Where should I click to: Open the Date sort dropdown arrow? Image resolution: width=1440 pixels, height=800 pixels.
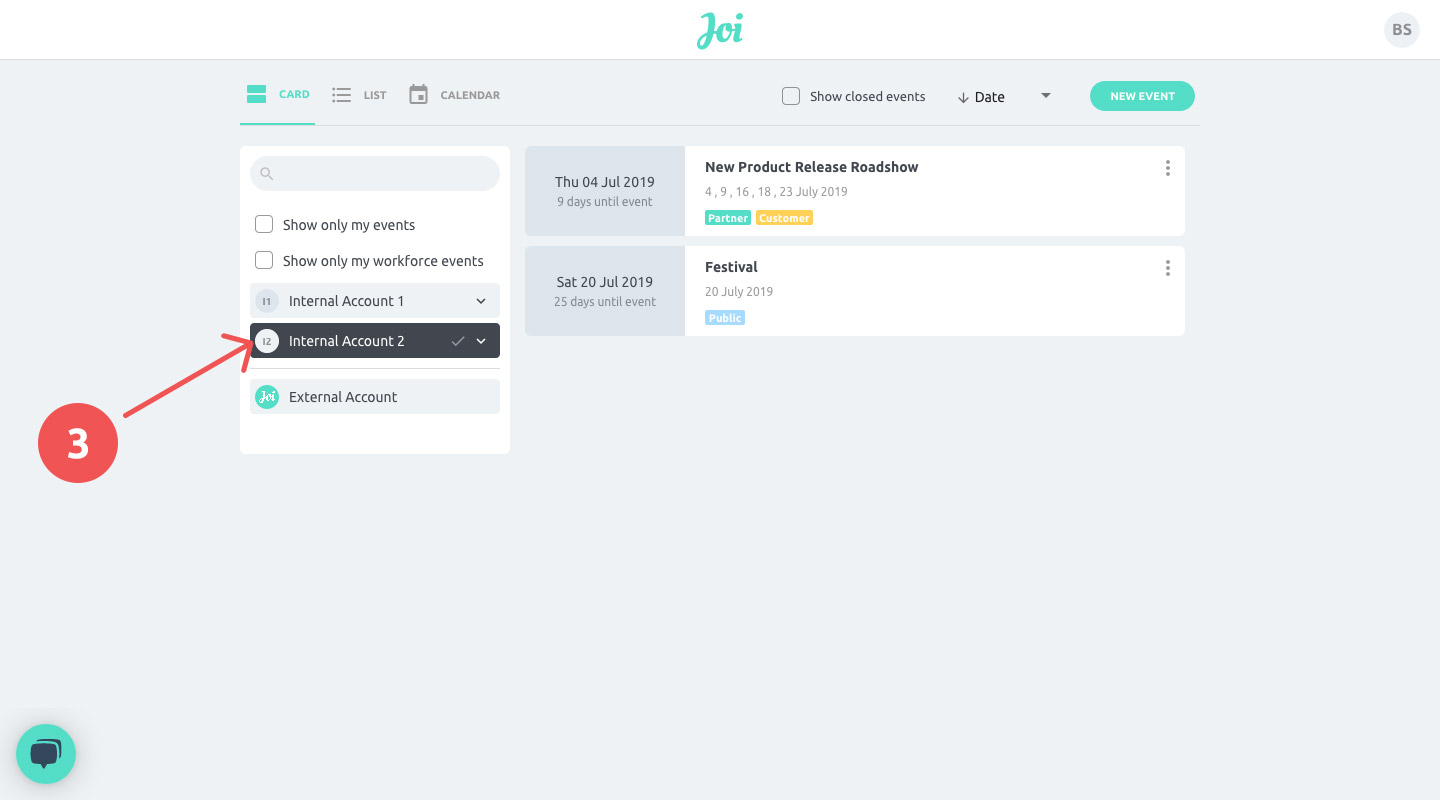1045,95
